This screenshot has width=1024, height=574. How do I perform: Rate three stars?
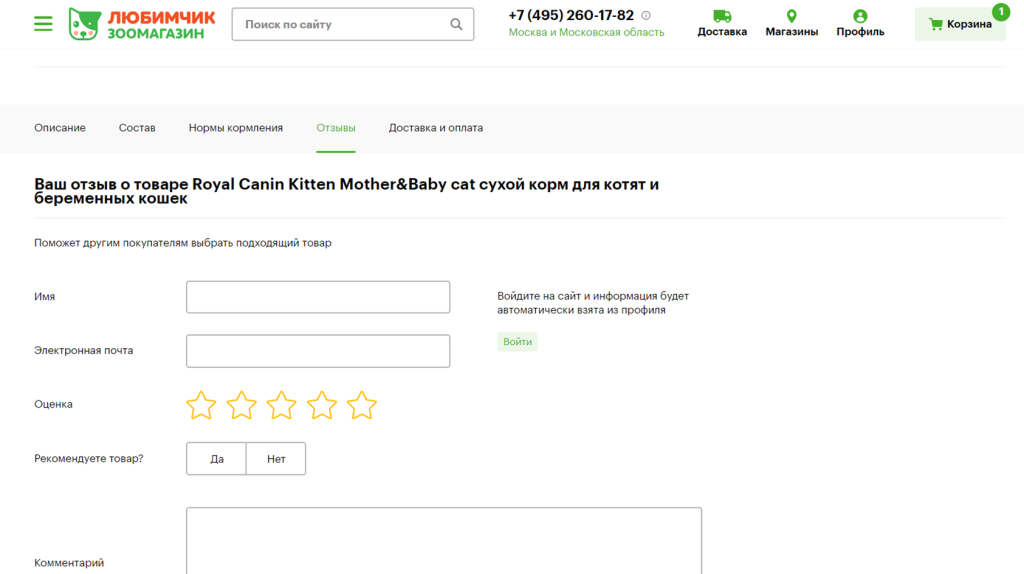pyautogui.click(x=281, y=406)
